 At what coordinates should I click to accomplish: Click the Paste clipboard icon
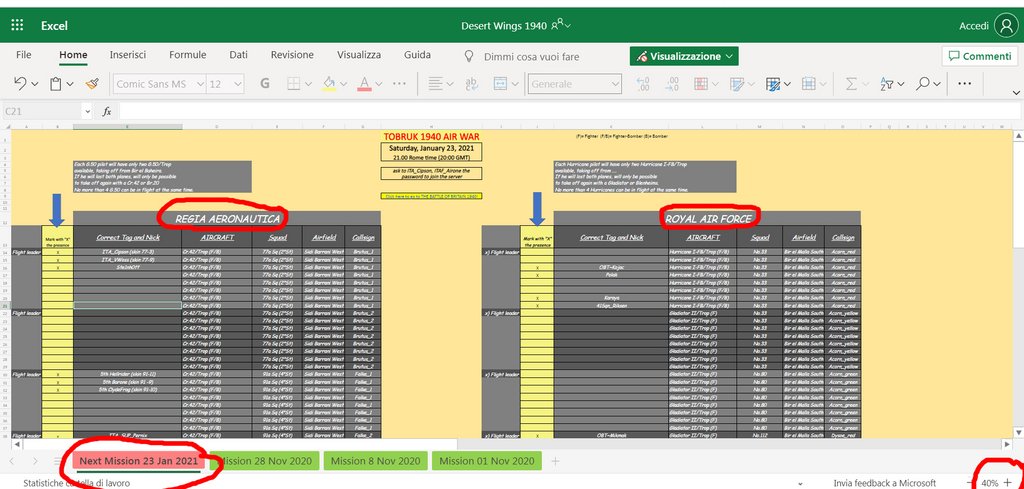[x=56, y=84]
